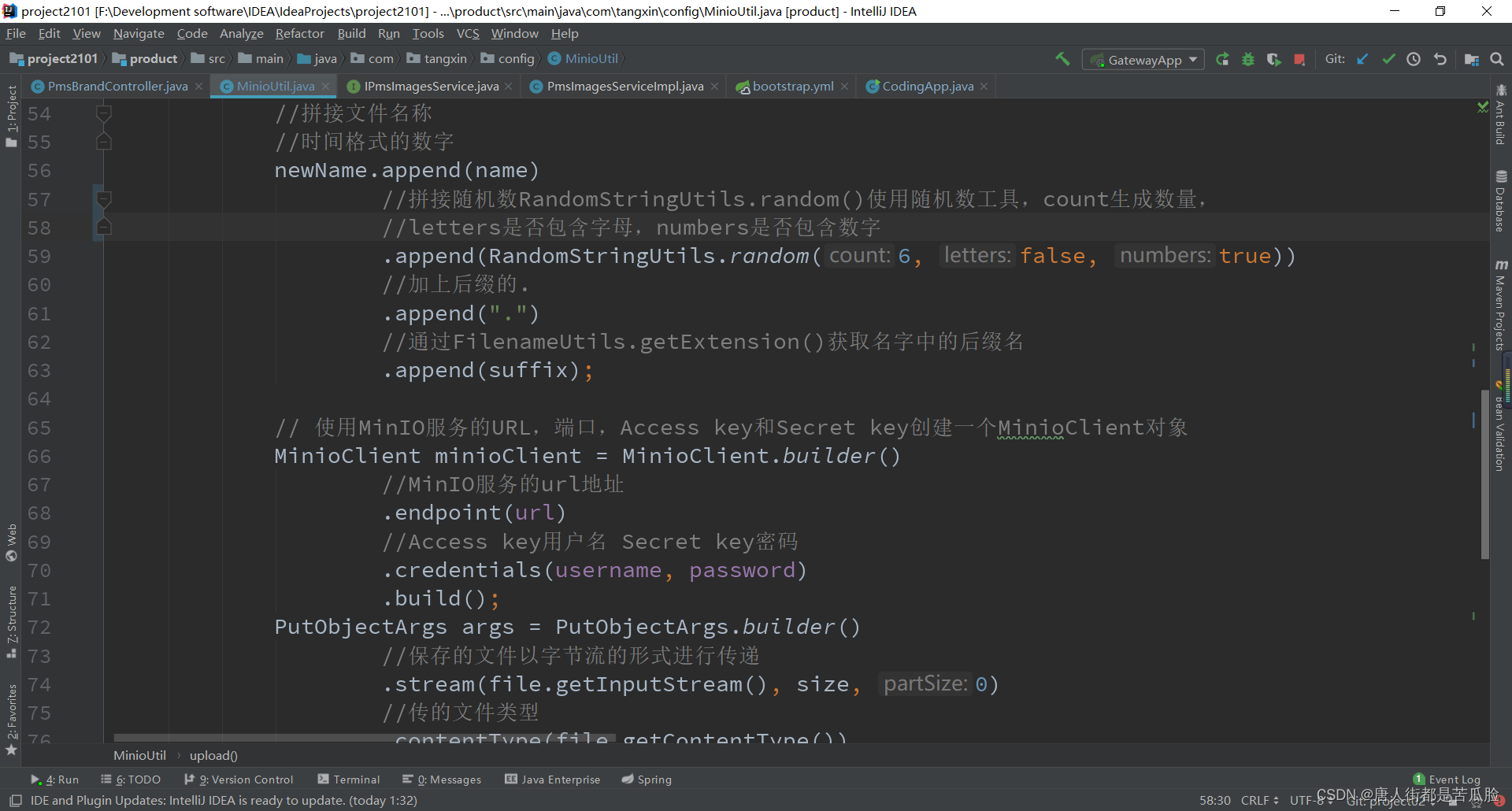The width and height of the screenshot is (1512, 811).
Task: Click CRLF line separator selector
Action: [x=1259, y=800]
